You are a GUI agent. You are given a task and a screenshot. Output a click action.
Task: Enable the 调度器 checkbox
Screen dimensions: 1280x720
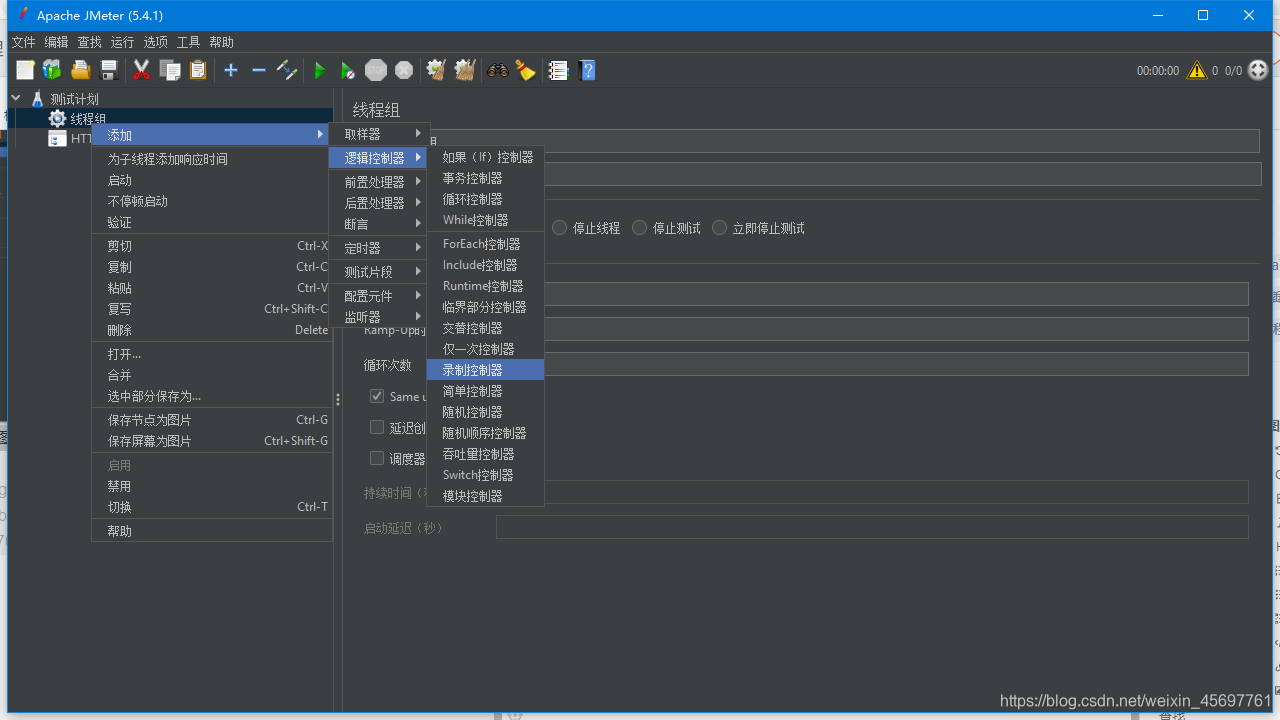click(x=377, y=458)
